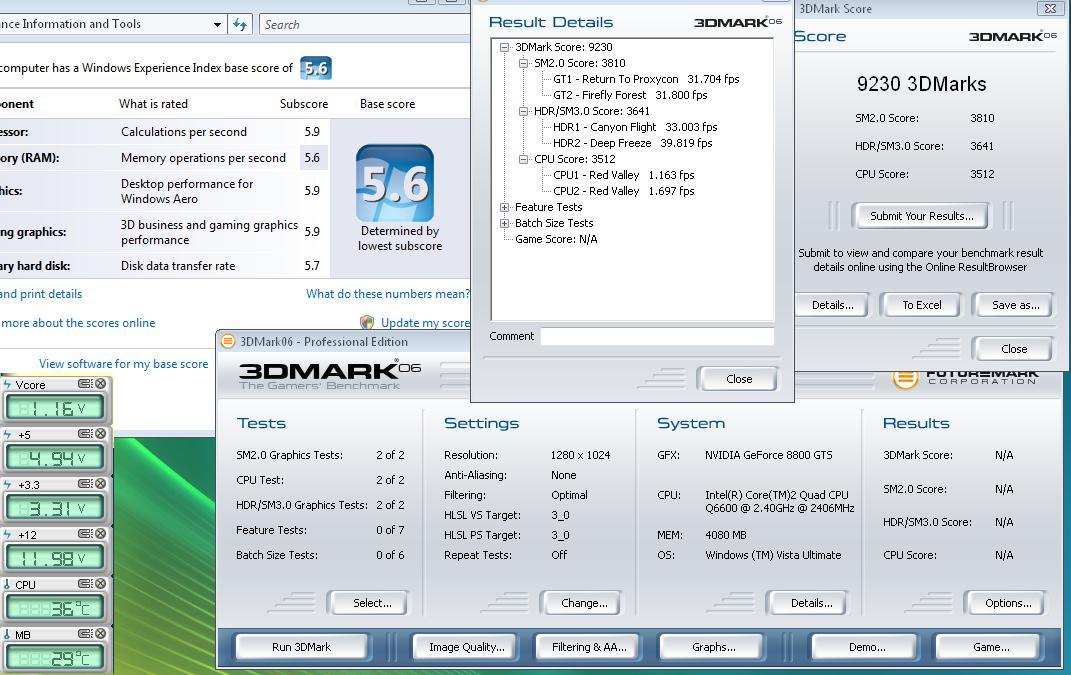Open the address bar dropdown arrow
The height and width of the screenshot is (675, 1071).
[217, 25]
